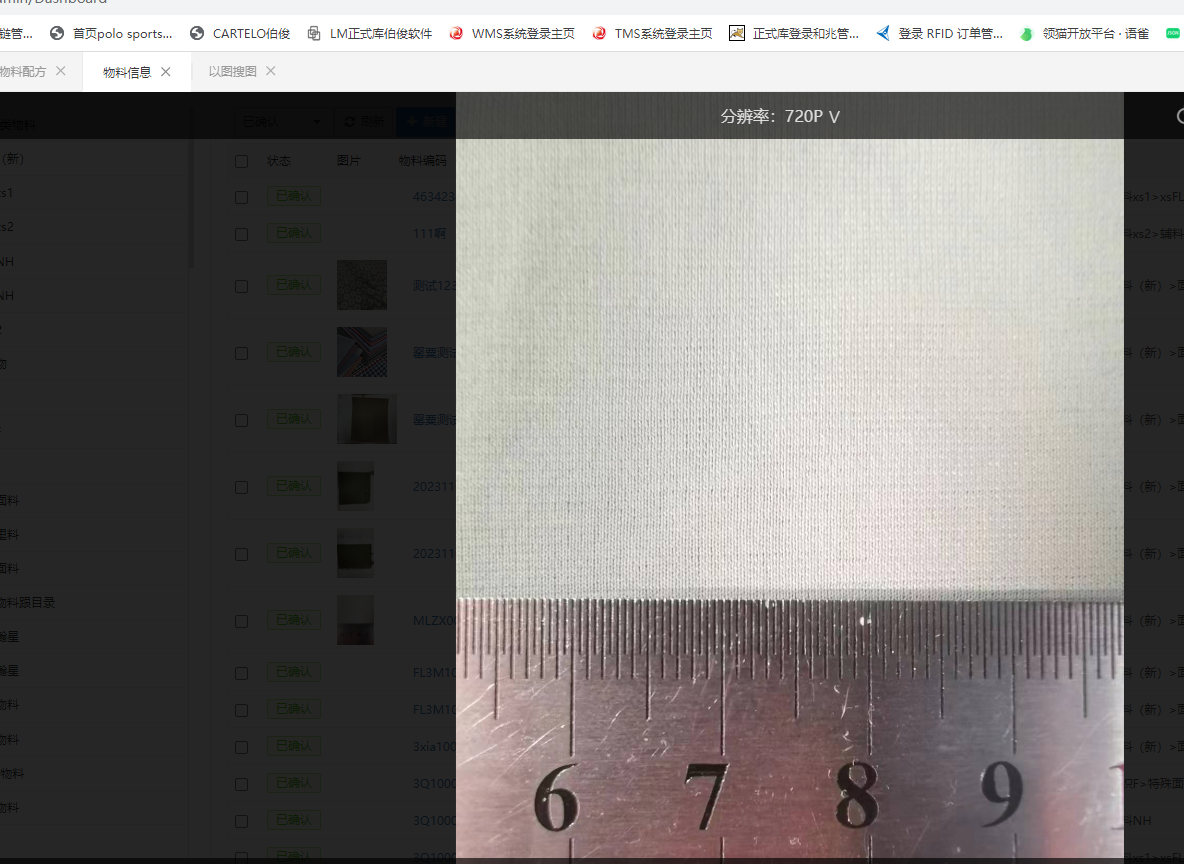Open the MLZX0 row image thumbnail

point(356,620)
